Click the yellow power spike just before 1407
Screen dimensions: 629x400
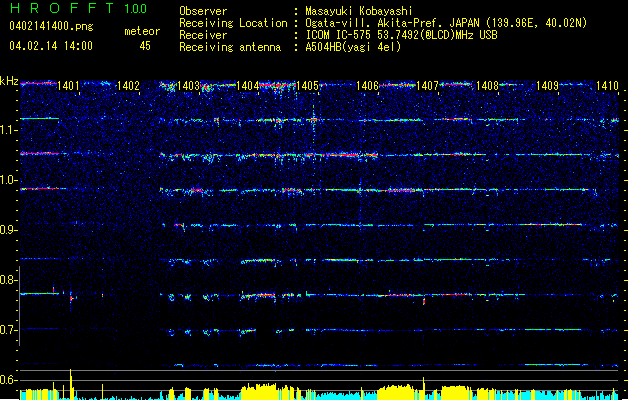pos(424,388)
